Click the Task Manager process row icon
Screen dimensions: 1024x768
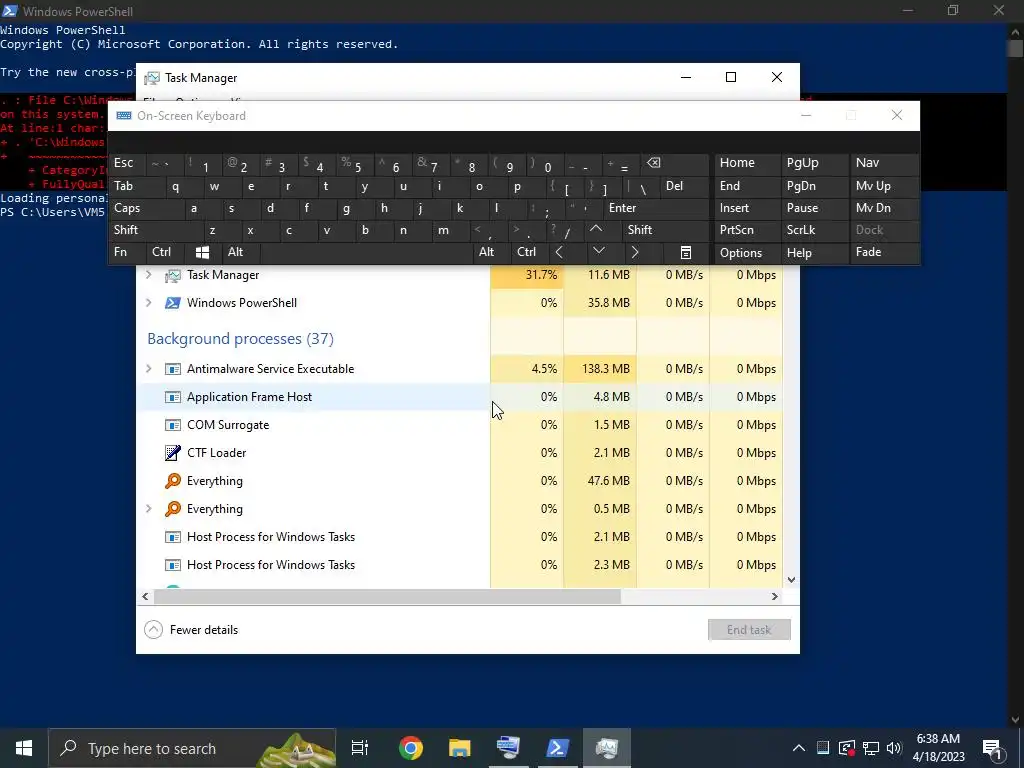click(x=172, y=276)
